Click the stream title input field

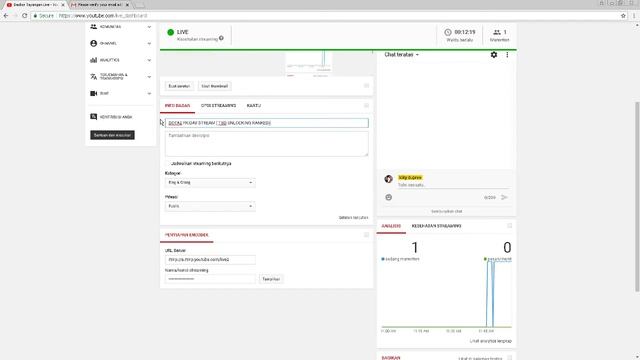coord(267,123)
